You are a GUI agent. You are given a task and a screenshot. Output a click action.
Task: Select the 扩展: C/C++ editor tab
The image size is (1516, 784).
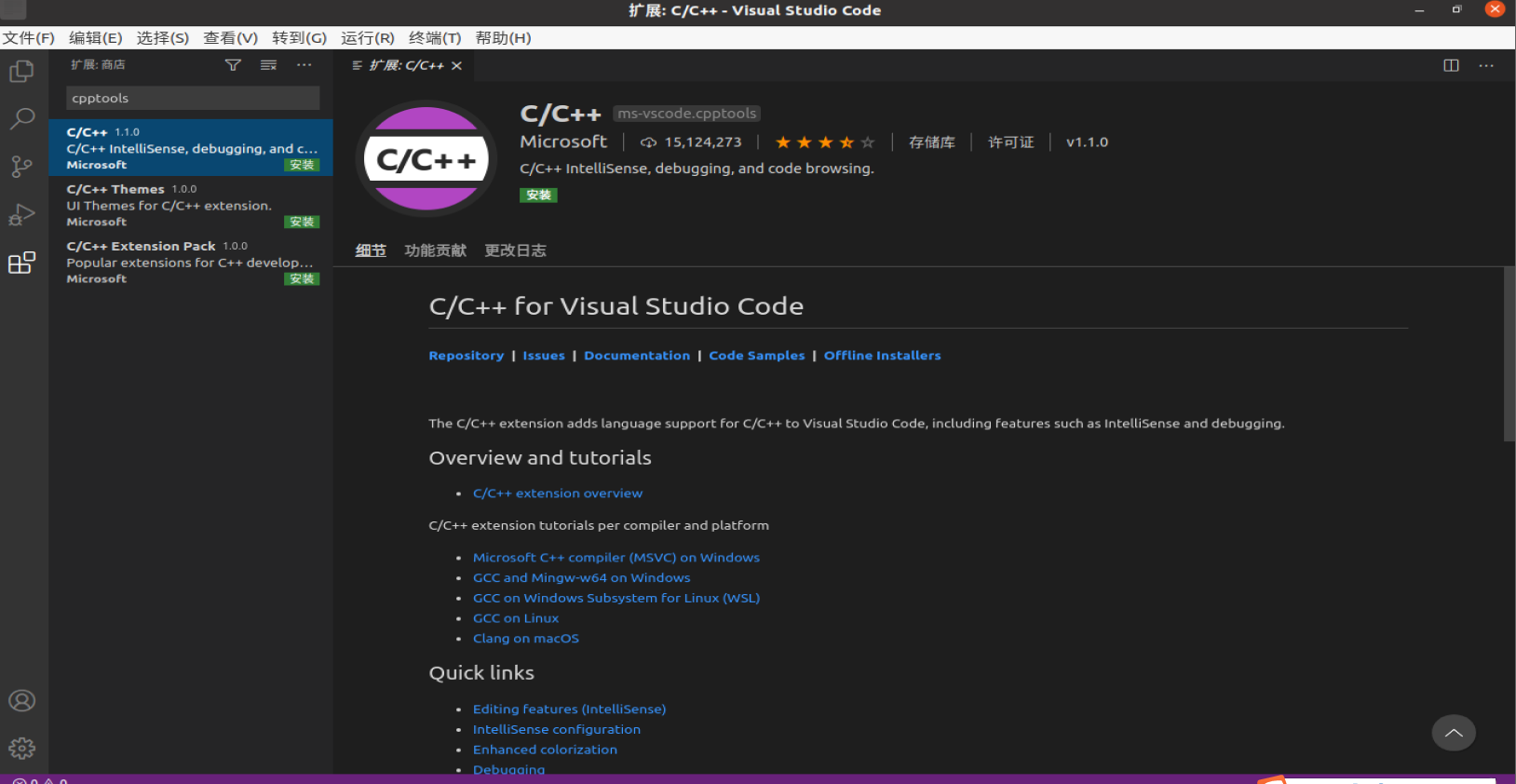(405, 65)
